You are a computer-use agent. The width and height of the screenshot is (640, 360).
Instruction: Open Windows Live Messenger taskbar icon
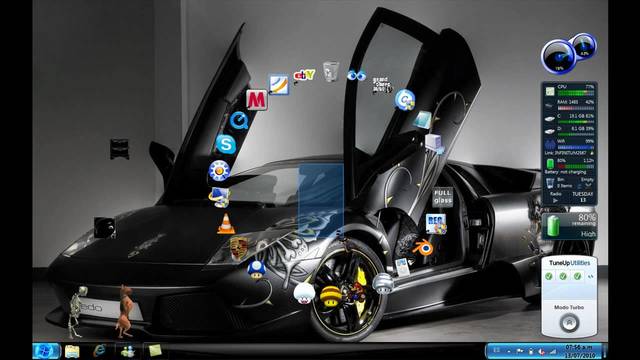click(x=127, y=351)
